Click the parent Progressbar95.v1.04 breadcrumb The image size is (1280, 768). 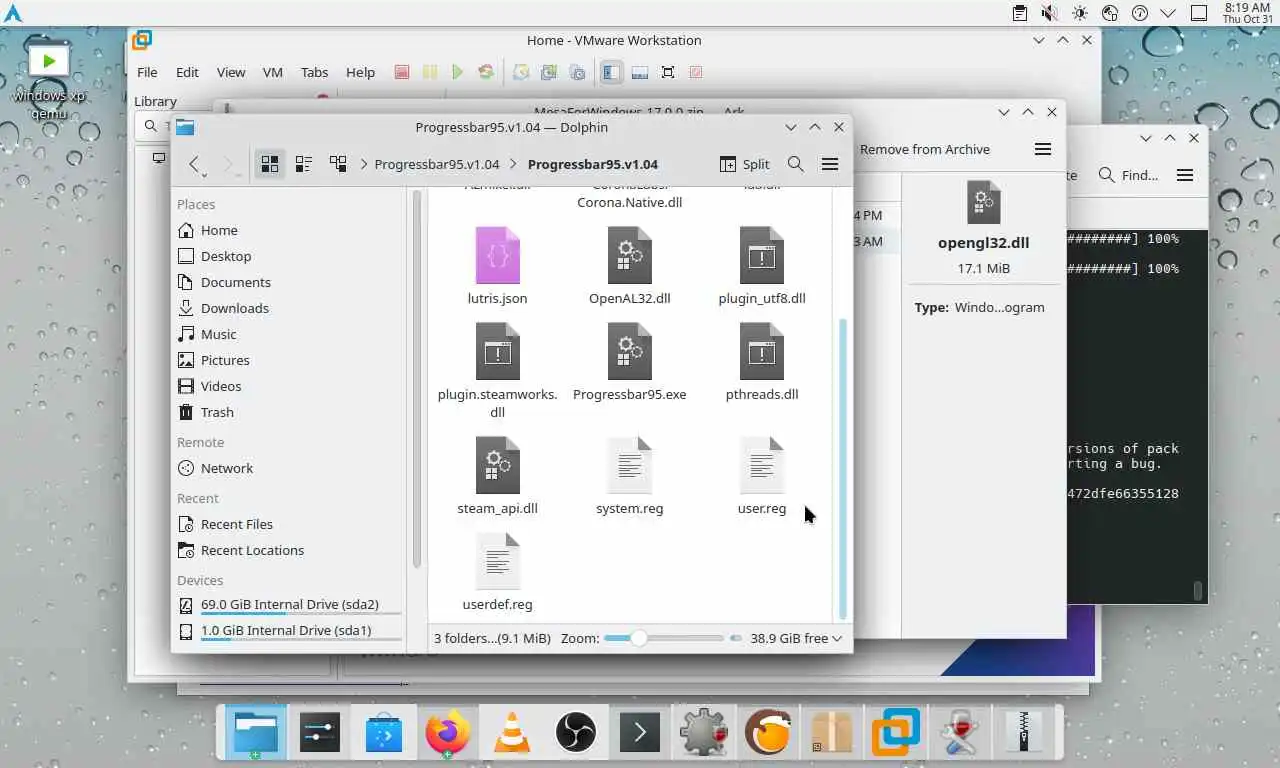click(x=437, y=164)
